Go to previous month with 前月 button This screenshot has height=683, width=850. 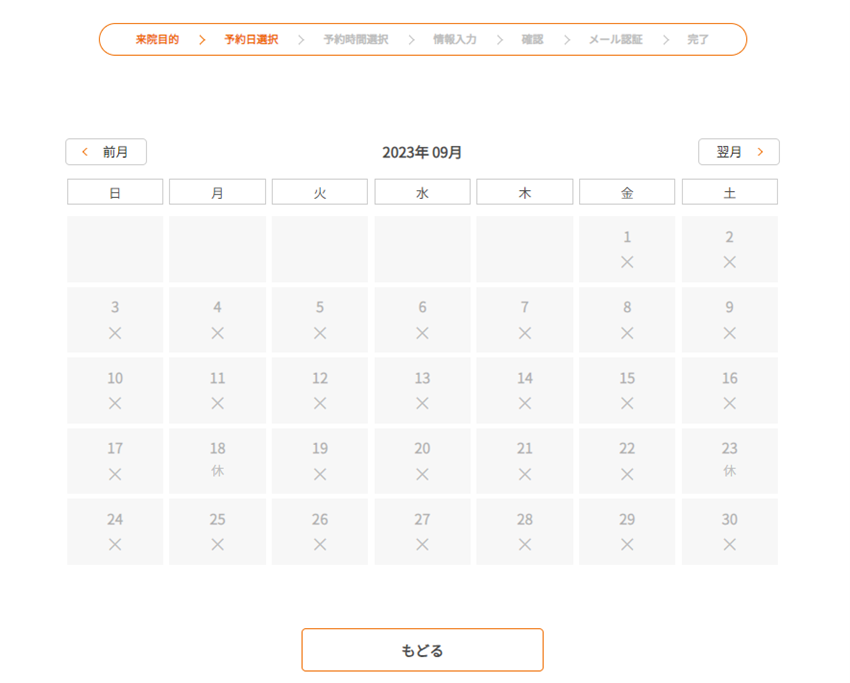(x=106, y=152)
